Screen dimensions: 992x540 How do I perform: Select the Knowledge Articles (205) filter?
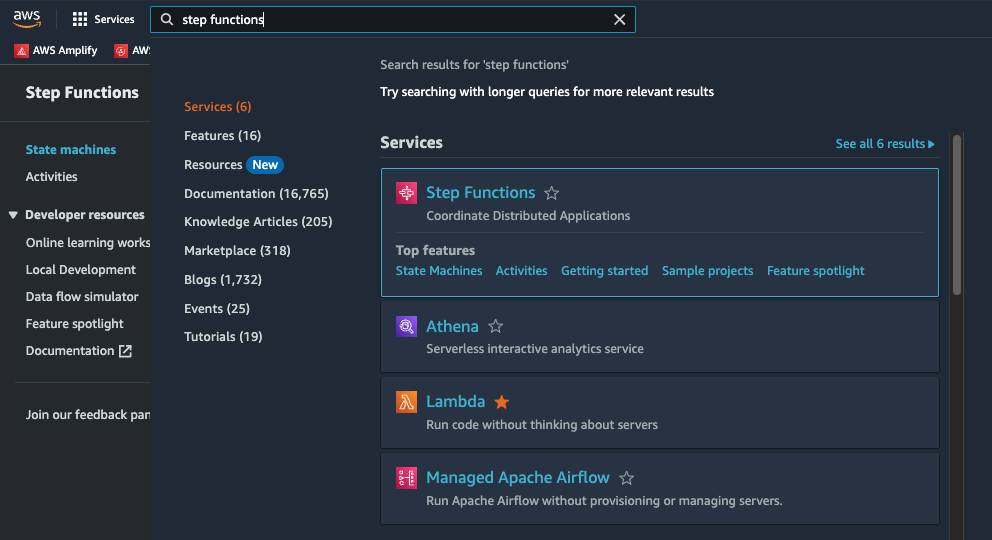258,221
